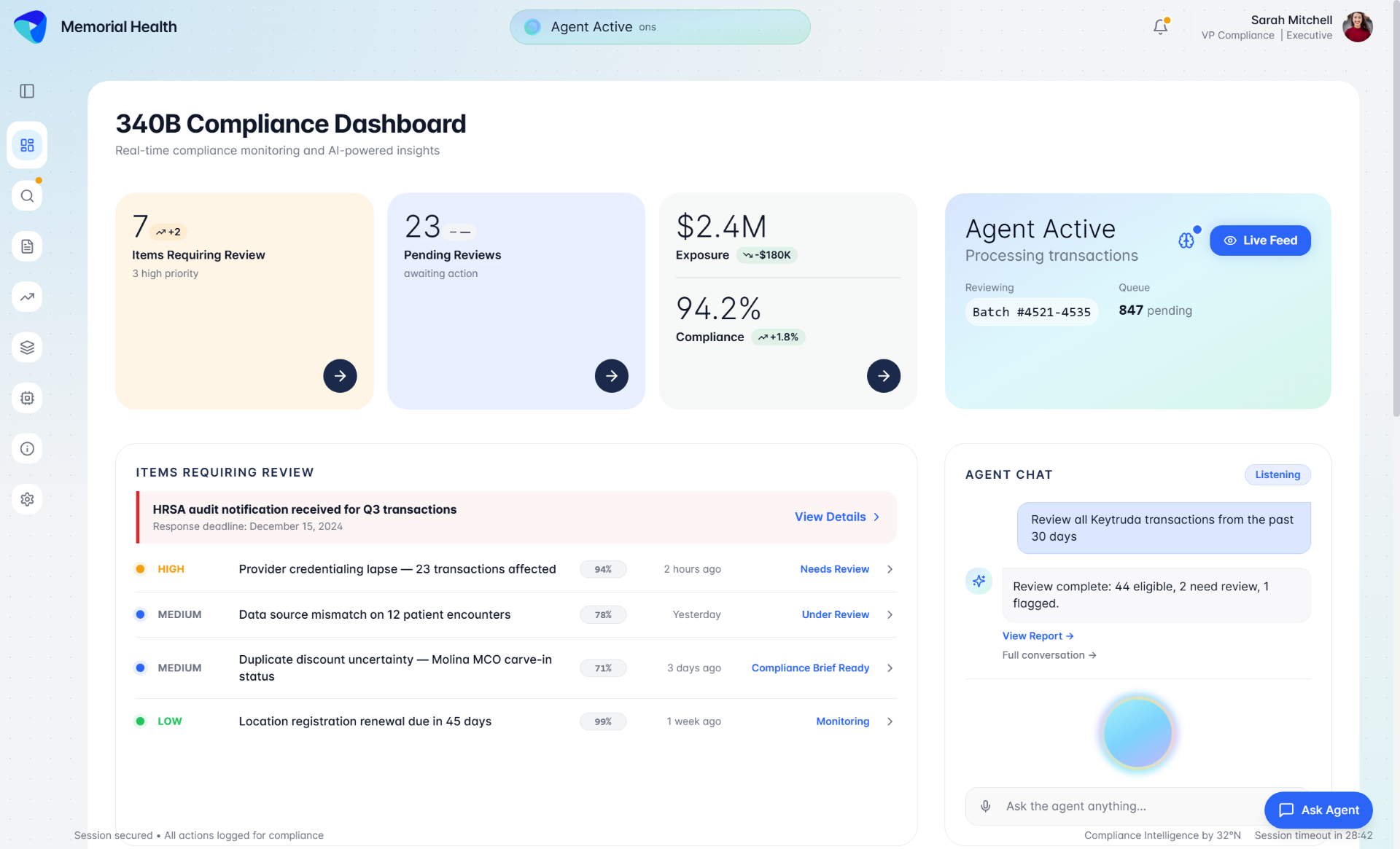
Task: Click the brain icon in Agent Active card
Action: click(x=1186, y=240)
